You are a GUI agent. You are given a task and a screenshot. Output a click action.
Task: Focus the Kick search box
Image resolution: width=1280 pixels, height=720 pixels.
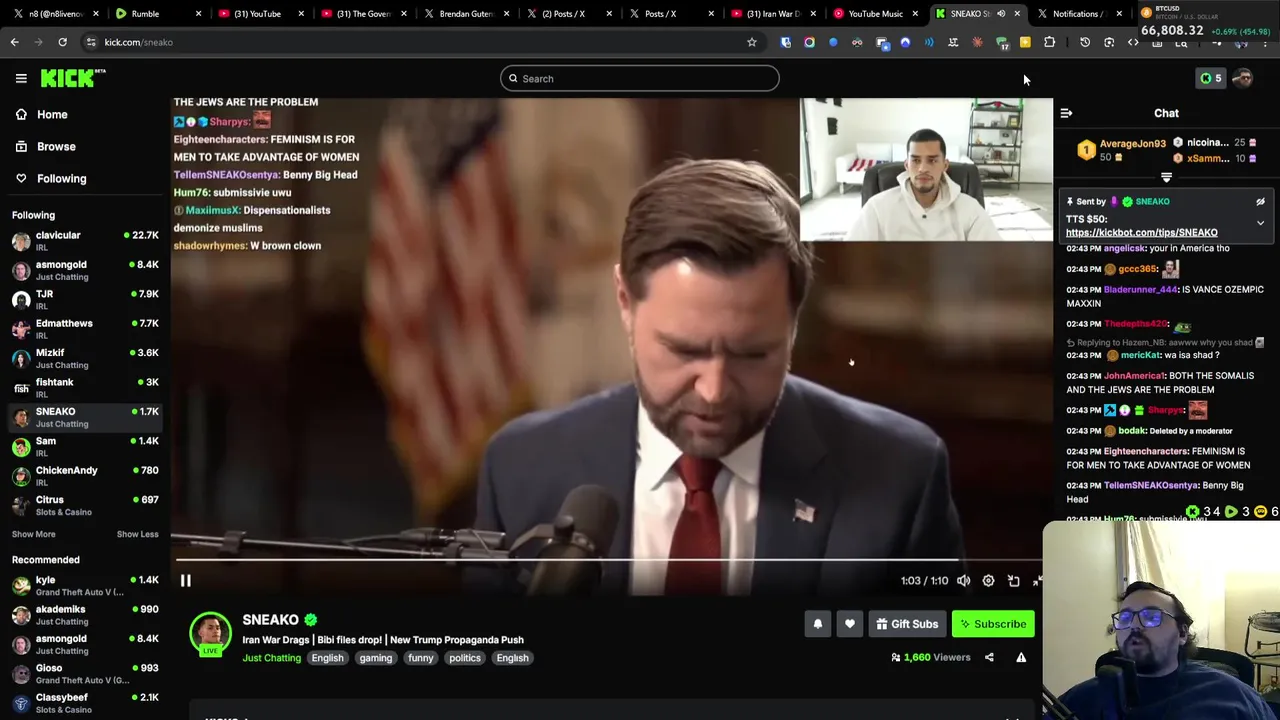point(640,78)
